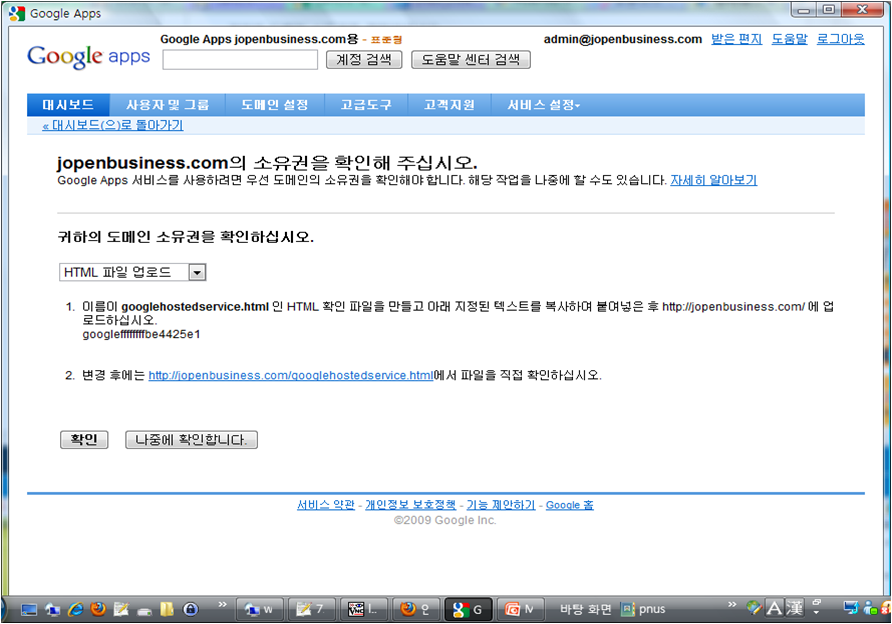Open the HTML 파일 업로드 verification method dropdown

coord(133,272)
